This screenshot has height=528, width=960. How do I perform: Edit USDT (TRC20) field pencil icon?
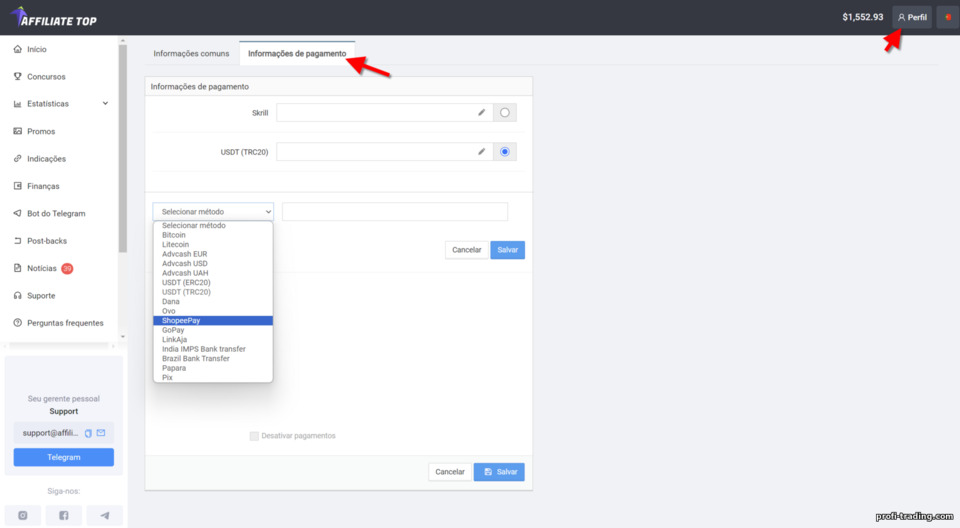click(481, 152)
